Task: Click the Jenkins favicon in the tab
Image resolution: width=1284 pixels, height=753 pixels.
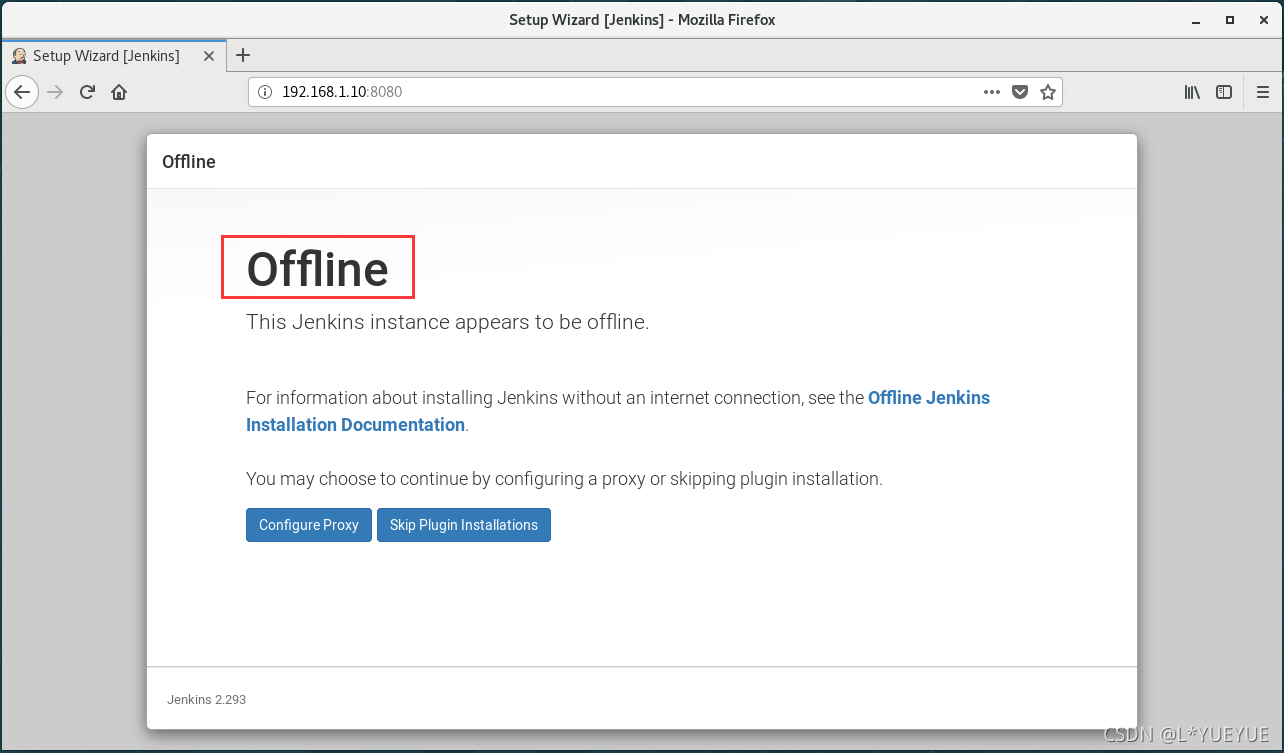Action: 19,56
